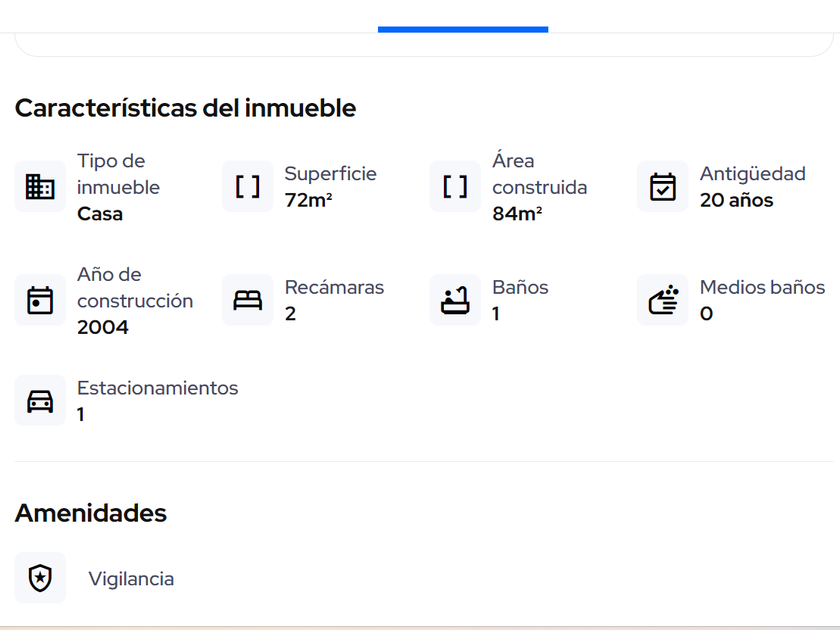
Task: Click the Amenidades section heading
Action: coord(91,513)
